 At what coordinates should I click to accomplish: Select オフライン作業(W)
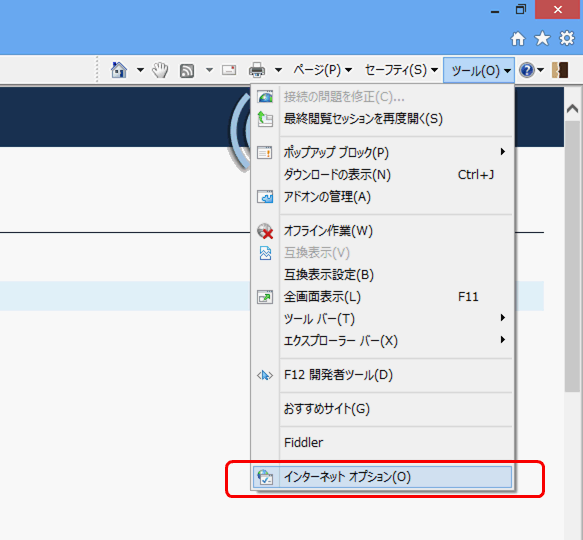(x=383, y=231)
